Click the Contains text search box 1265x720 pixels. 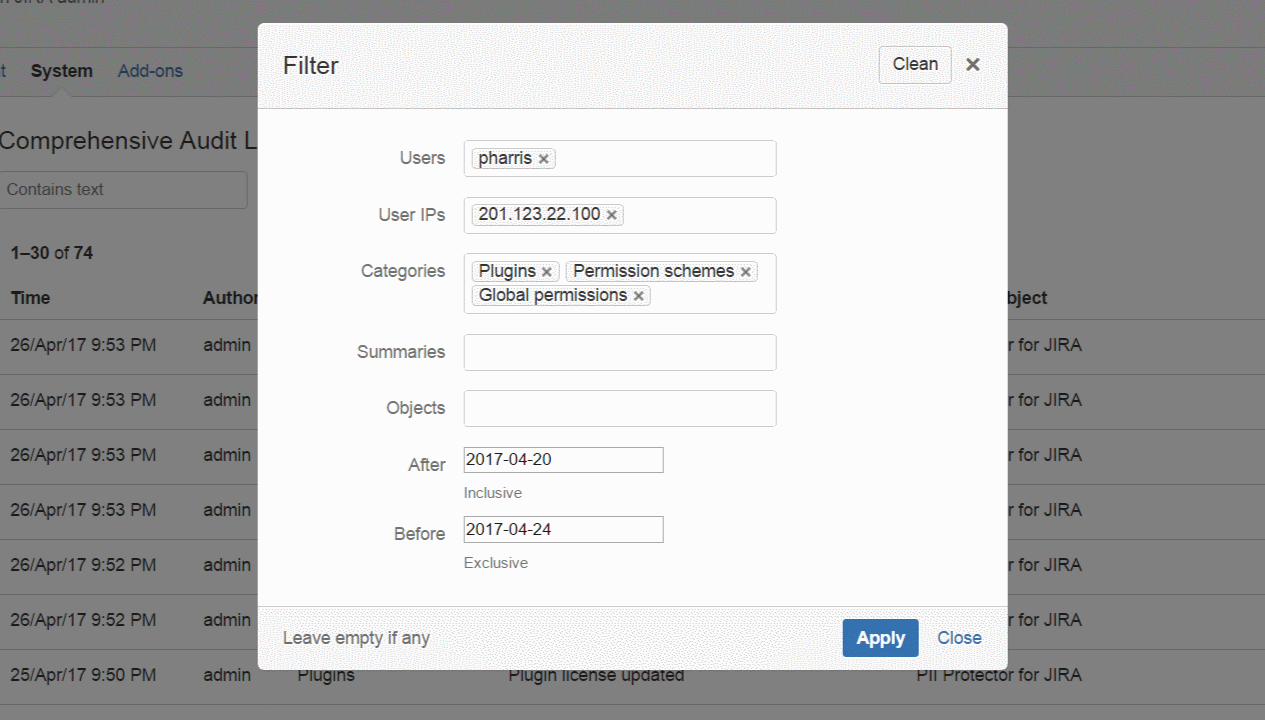(x=123, y=190)
